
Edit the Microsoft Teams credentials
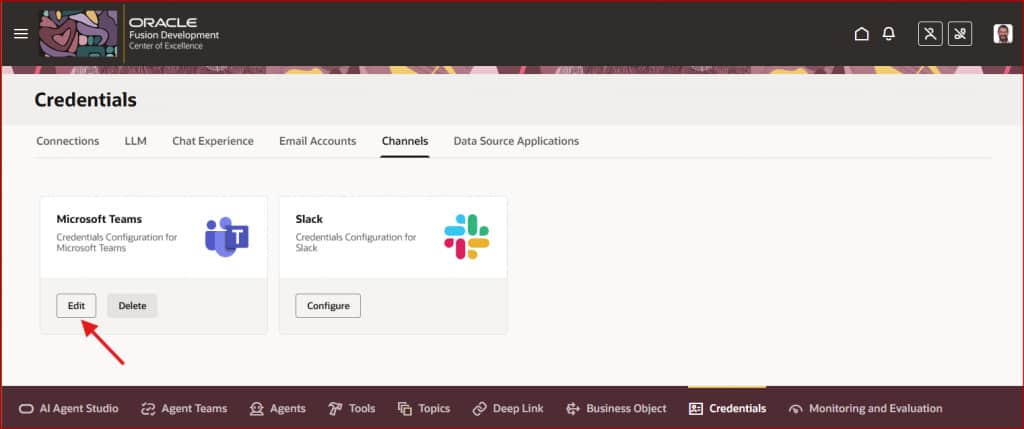click(x=76, y=306)
